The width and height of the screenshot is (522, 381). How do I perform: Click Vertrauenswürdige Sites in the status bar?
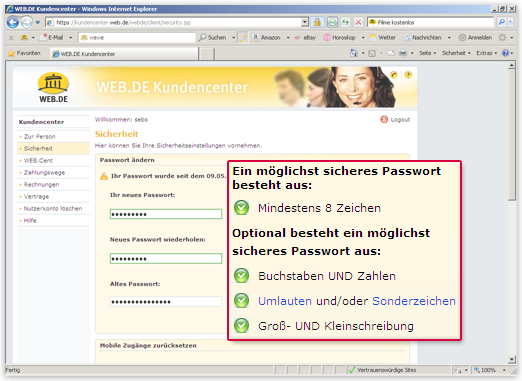click(383, 370)
